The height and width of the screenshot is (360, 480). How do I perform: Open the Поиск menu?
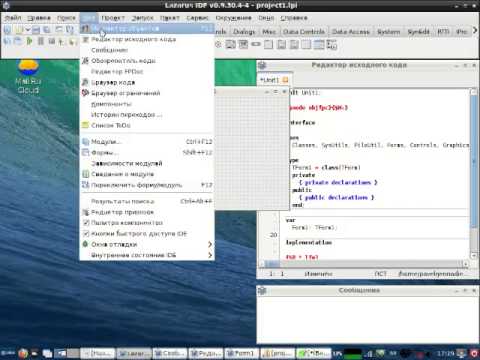[x=66, y=18]
